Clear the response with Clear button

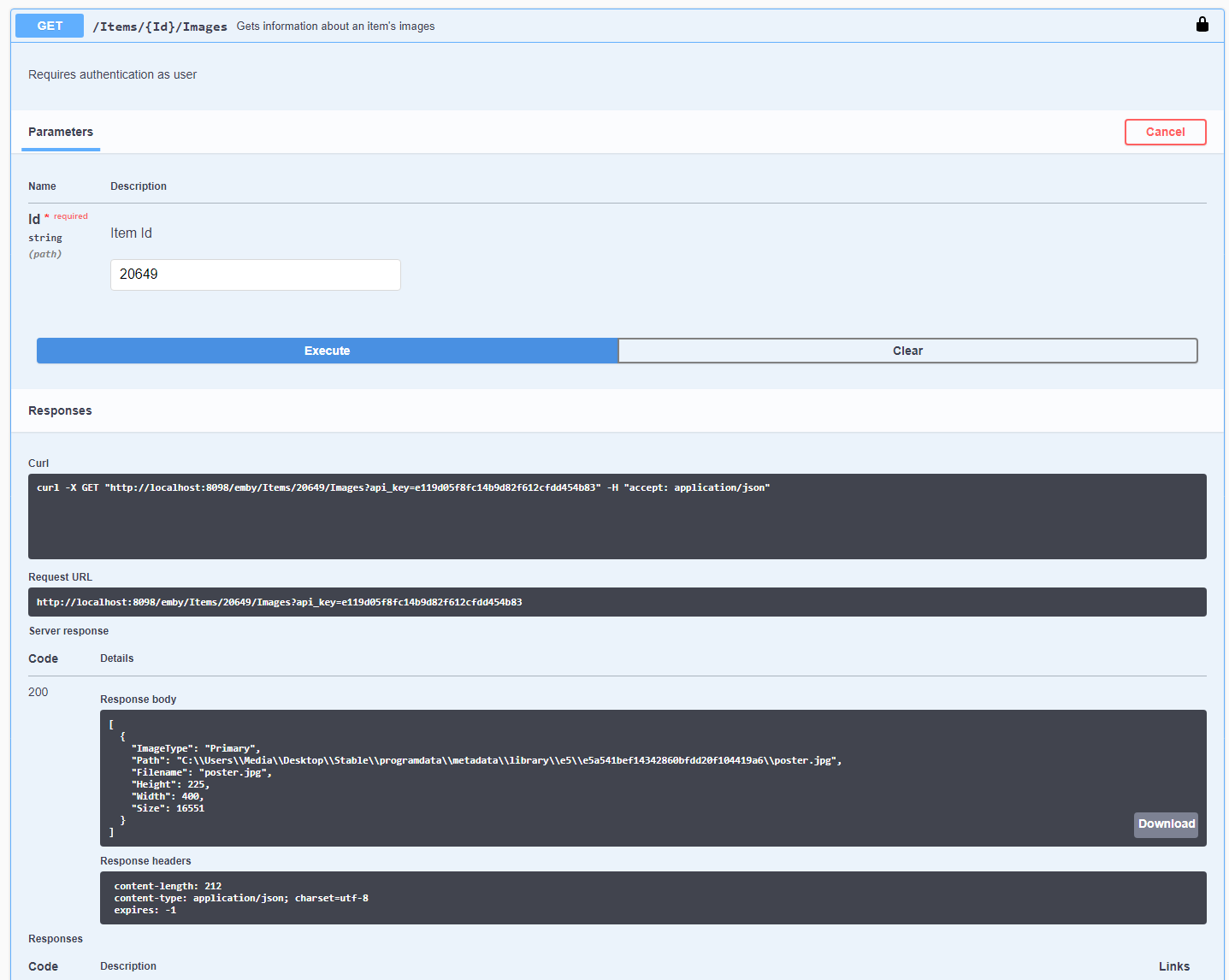(907, 351)
